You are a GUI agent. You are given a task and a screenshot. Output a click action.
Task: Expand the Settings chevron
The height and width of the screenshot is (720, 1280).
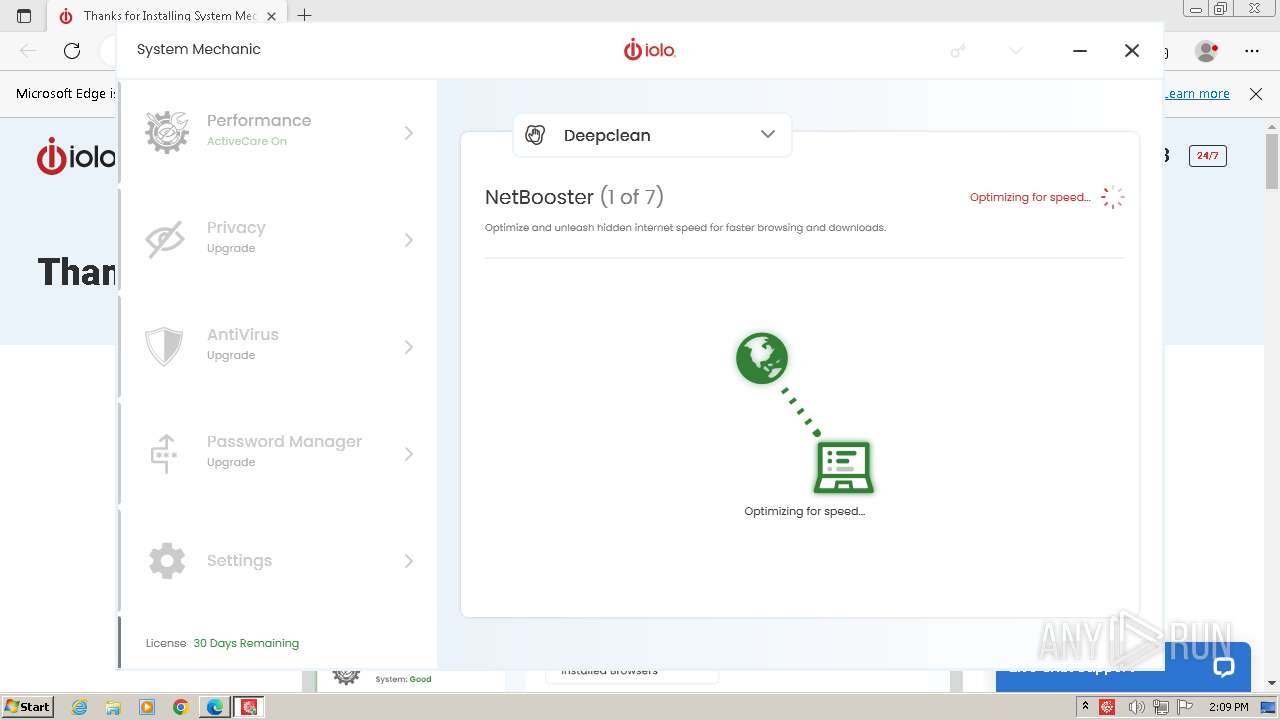pos(408,560)
